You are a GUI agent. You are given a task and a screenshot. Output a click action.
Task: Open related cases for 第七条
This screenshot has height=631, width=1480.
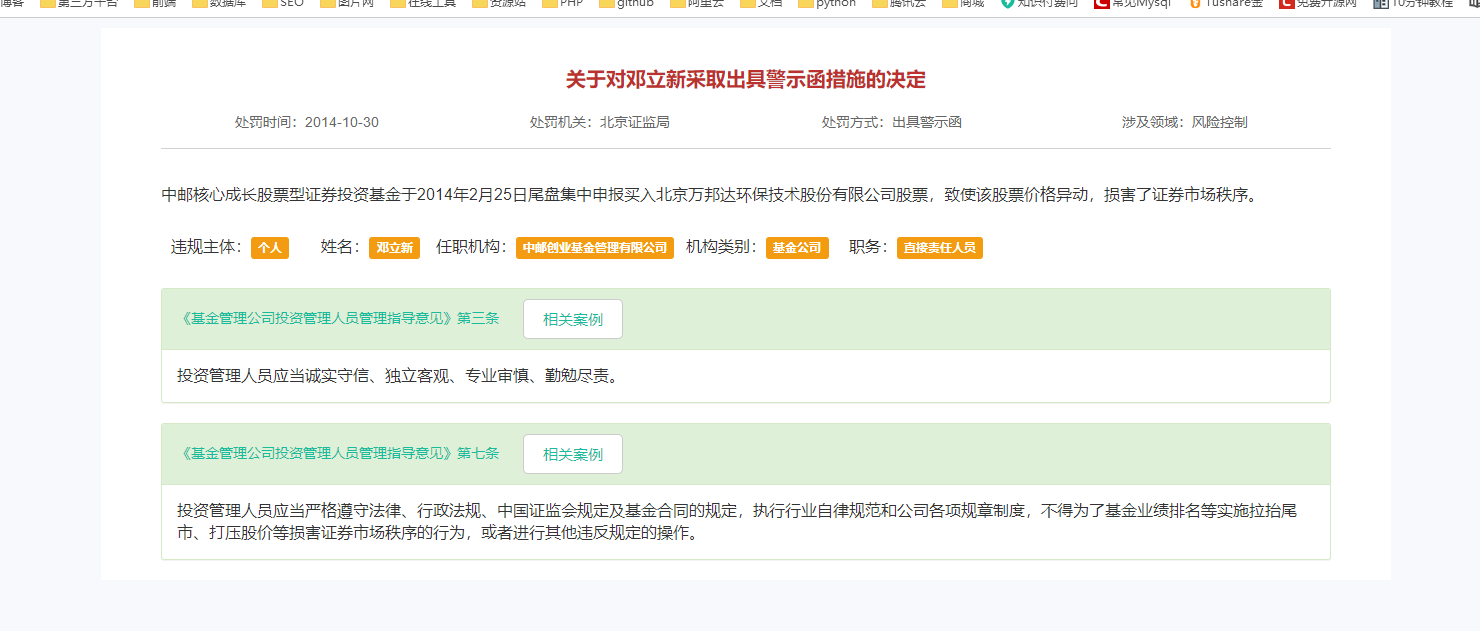pyautogui.click(x=573, y=454)
